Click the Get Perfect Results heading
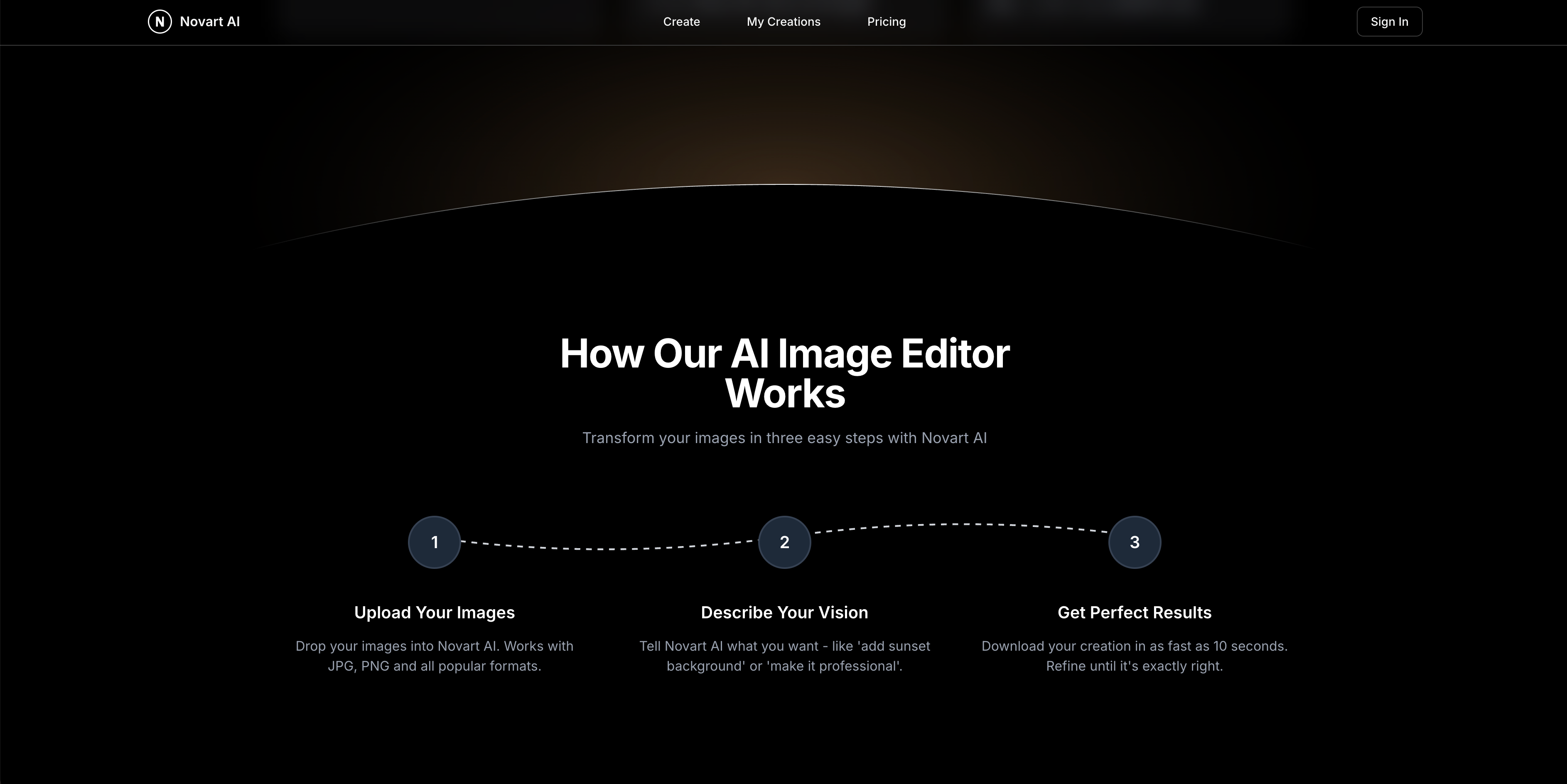Image resolution: width=1567 pixels, height=784 pixels. pyautogui.click(x=1135, y=612)
